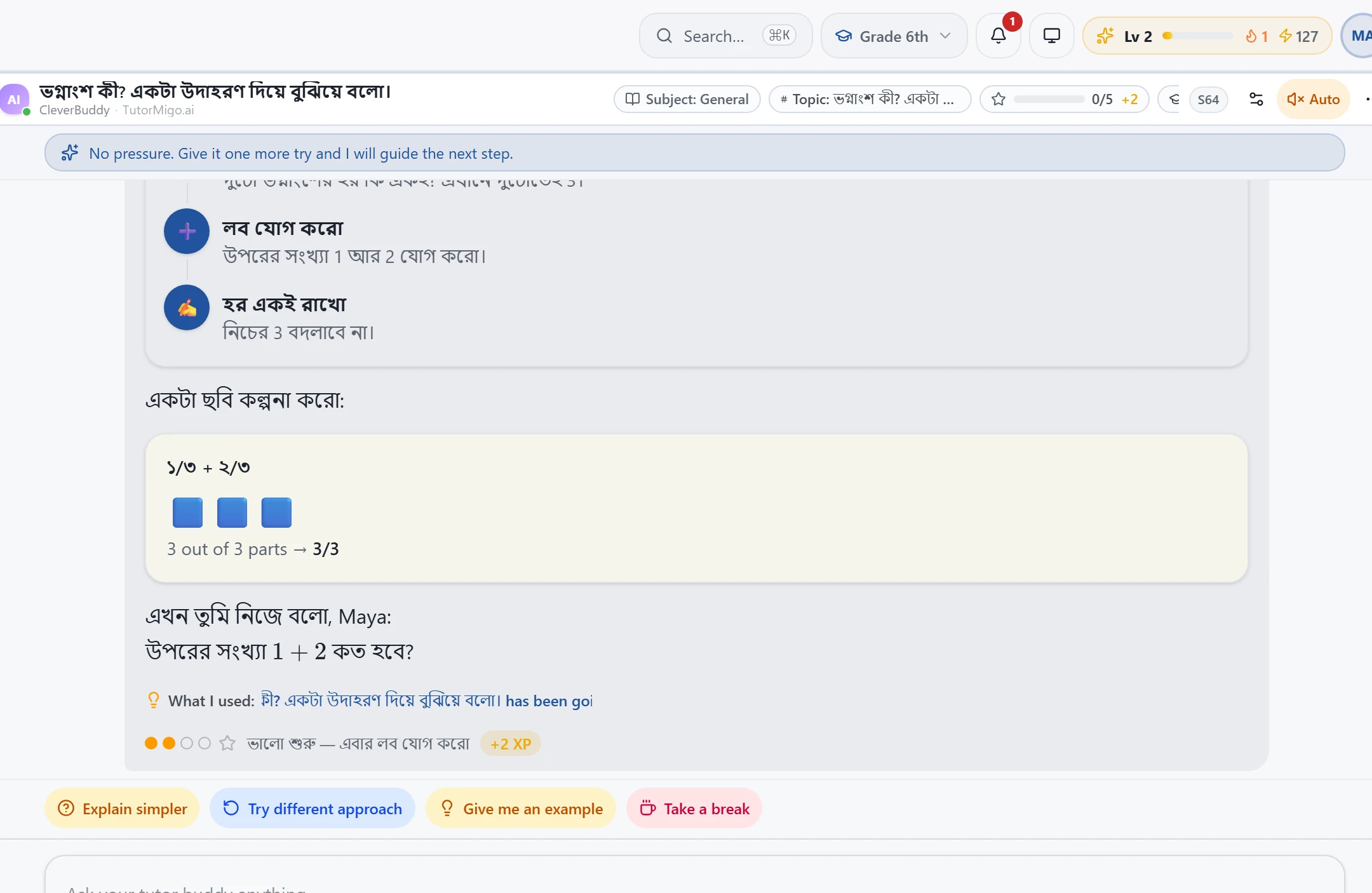Click the second orange rating dot
The width and height of the screenshot is (1372, 893).
coord(169,743)
